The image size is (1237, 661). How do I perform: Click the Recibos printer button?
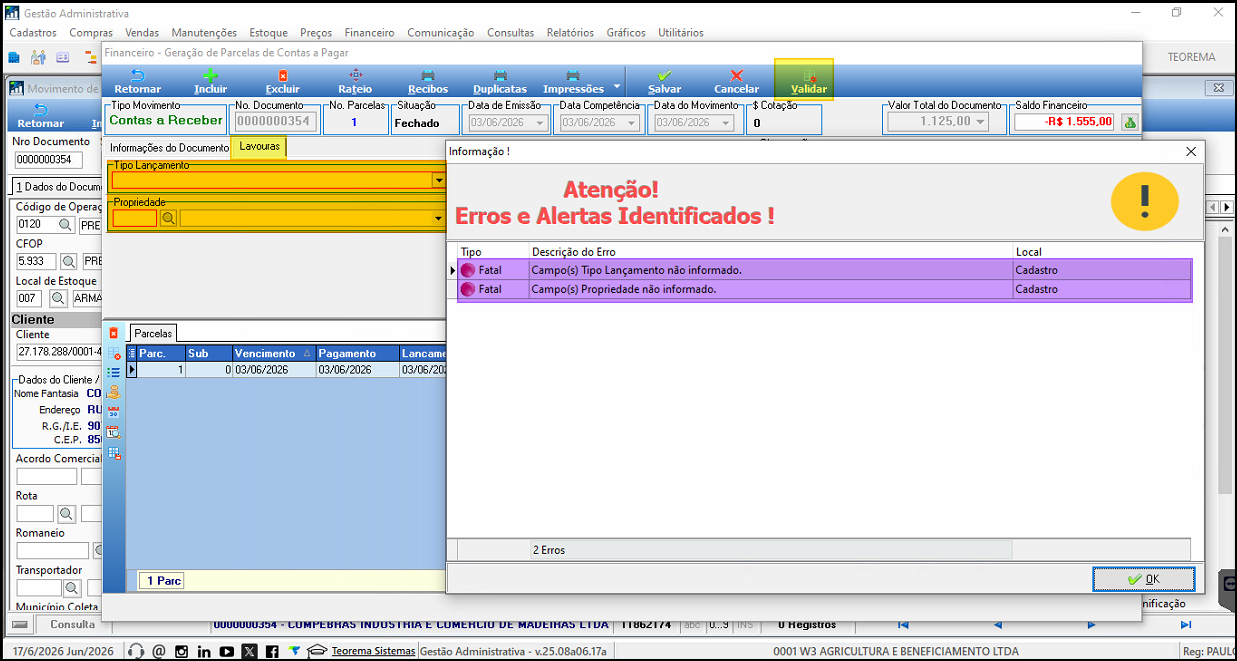click(x=428, y=82)
